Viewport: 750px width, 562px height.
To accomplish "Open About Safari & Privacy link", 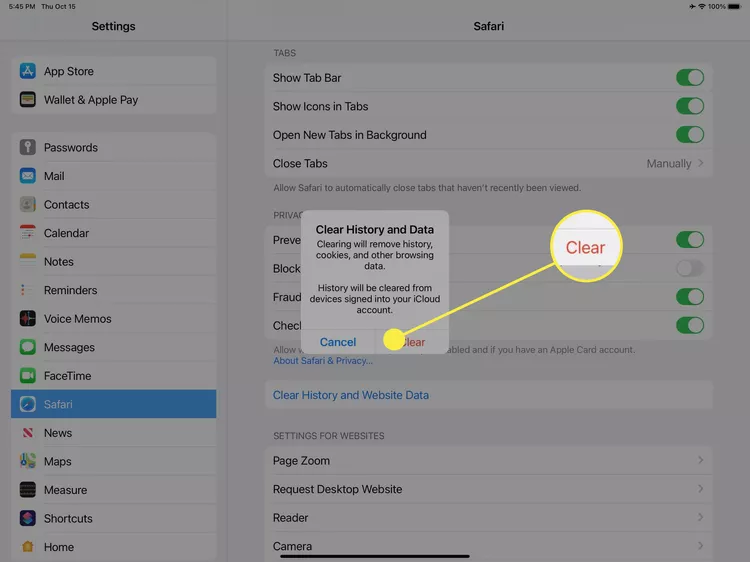I will tap(323, 361).
